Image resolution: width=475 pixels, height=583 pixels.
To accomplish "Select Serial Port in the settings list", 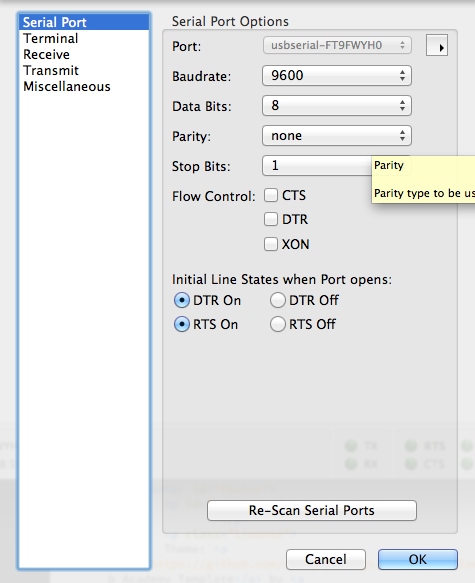I will coord(84,22).
